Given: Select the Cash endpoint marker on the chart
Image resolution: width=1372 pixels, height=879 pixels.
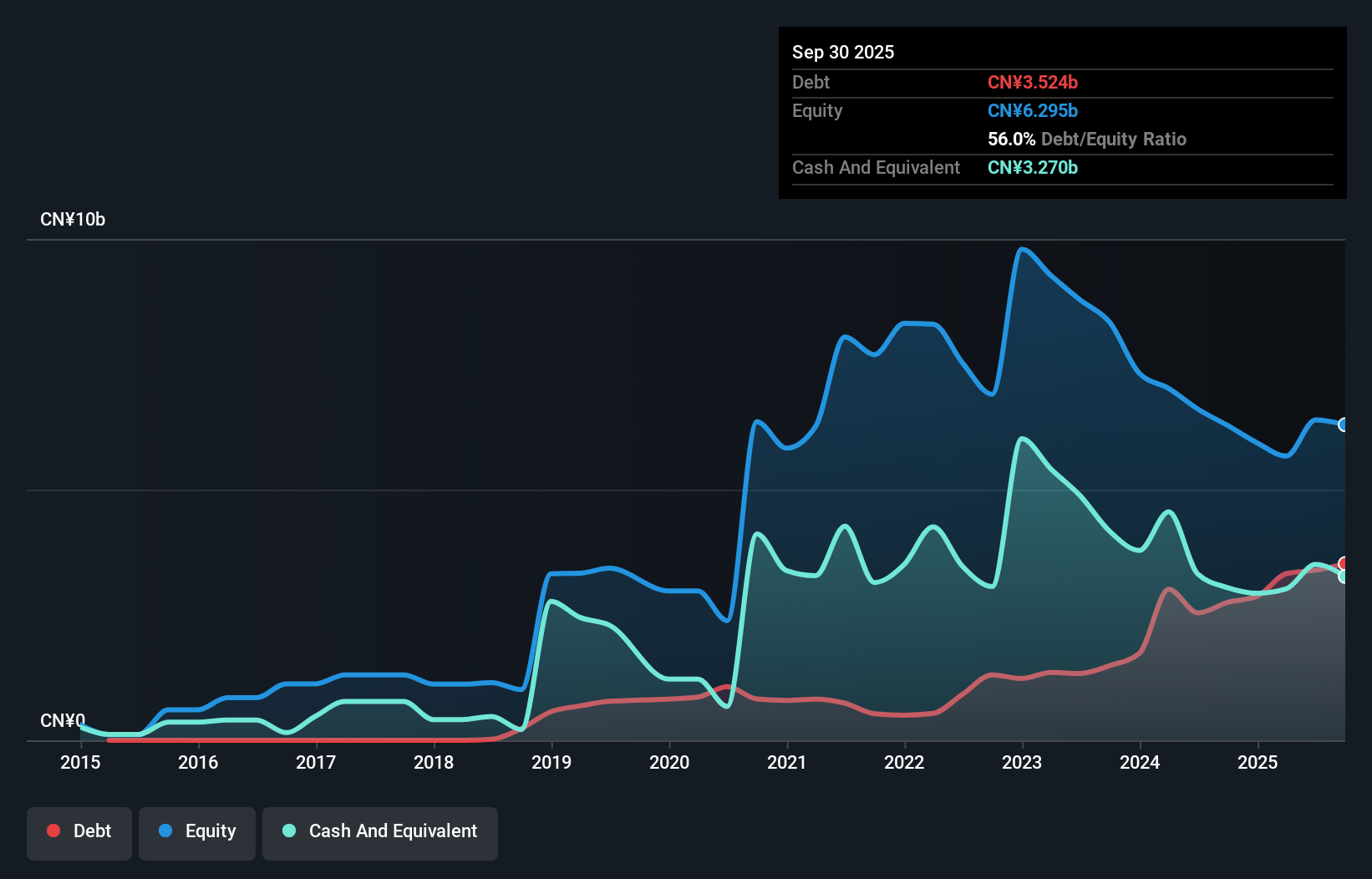Looking at the screenshot, I should [x=1343, y=578].
